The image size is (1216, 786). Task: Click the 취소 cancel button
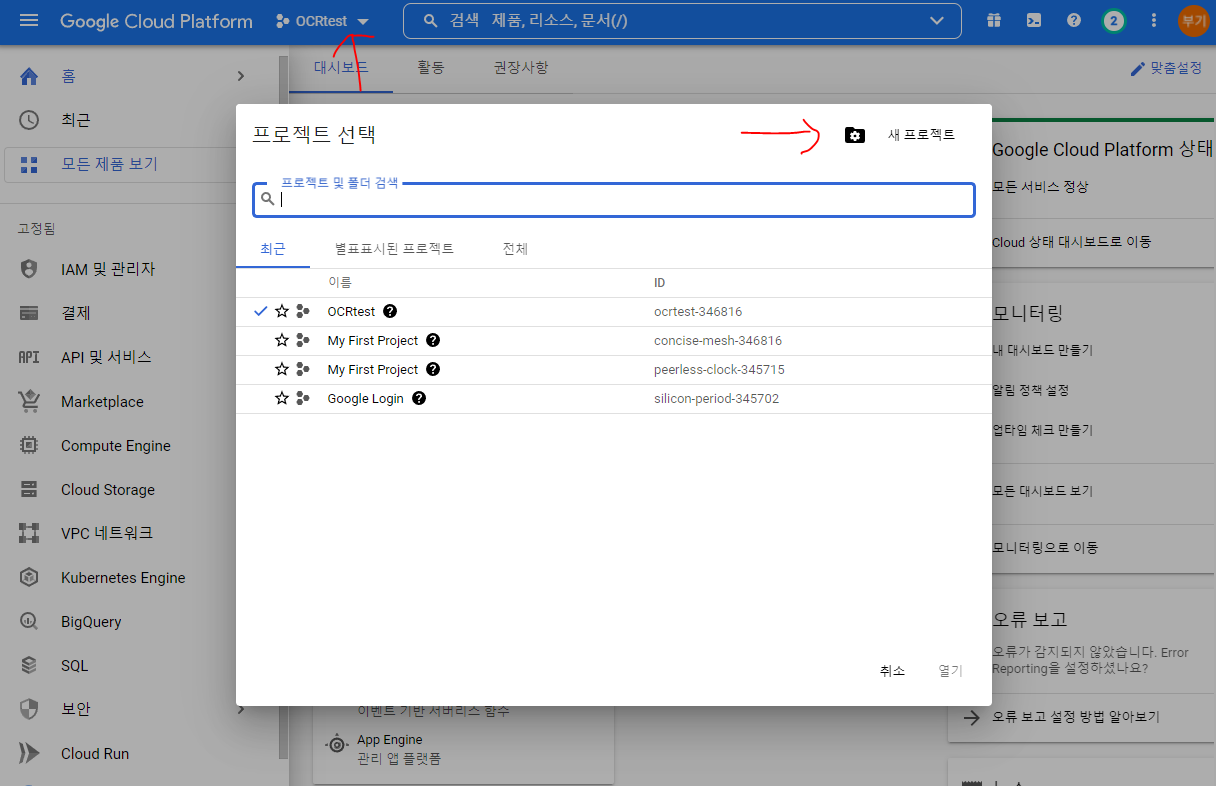pyautogui.click(x=892, y=671)
